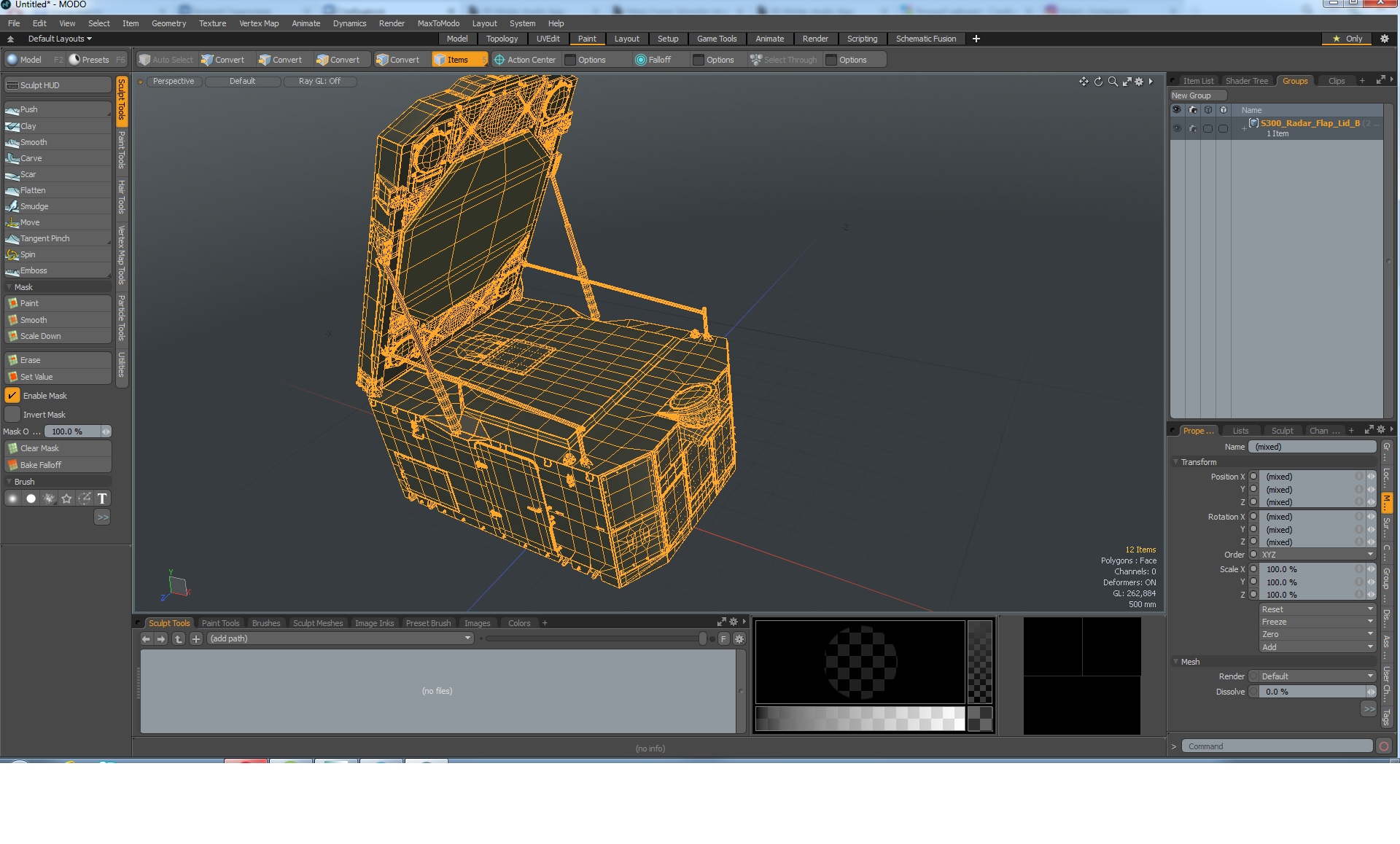Switch to the Topology layout tab
The image size is (1400, 844).
coord(502,39)
